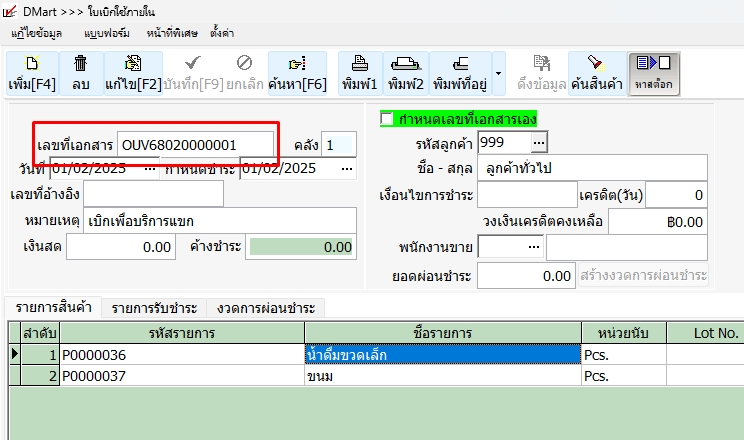Click the สร้างงวดการผ่อนชำระ button

point(643,275)
